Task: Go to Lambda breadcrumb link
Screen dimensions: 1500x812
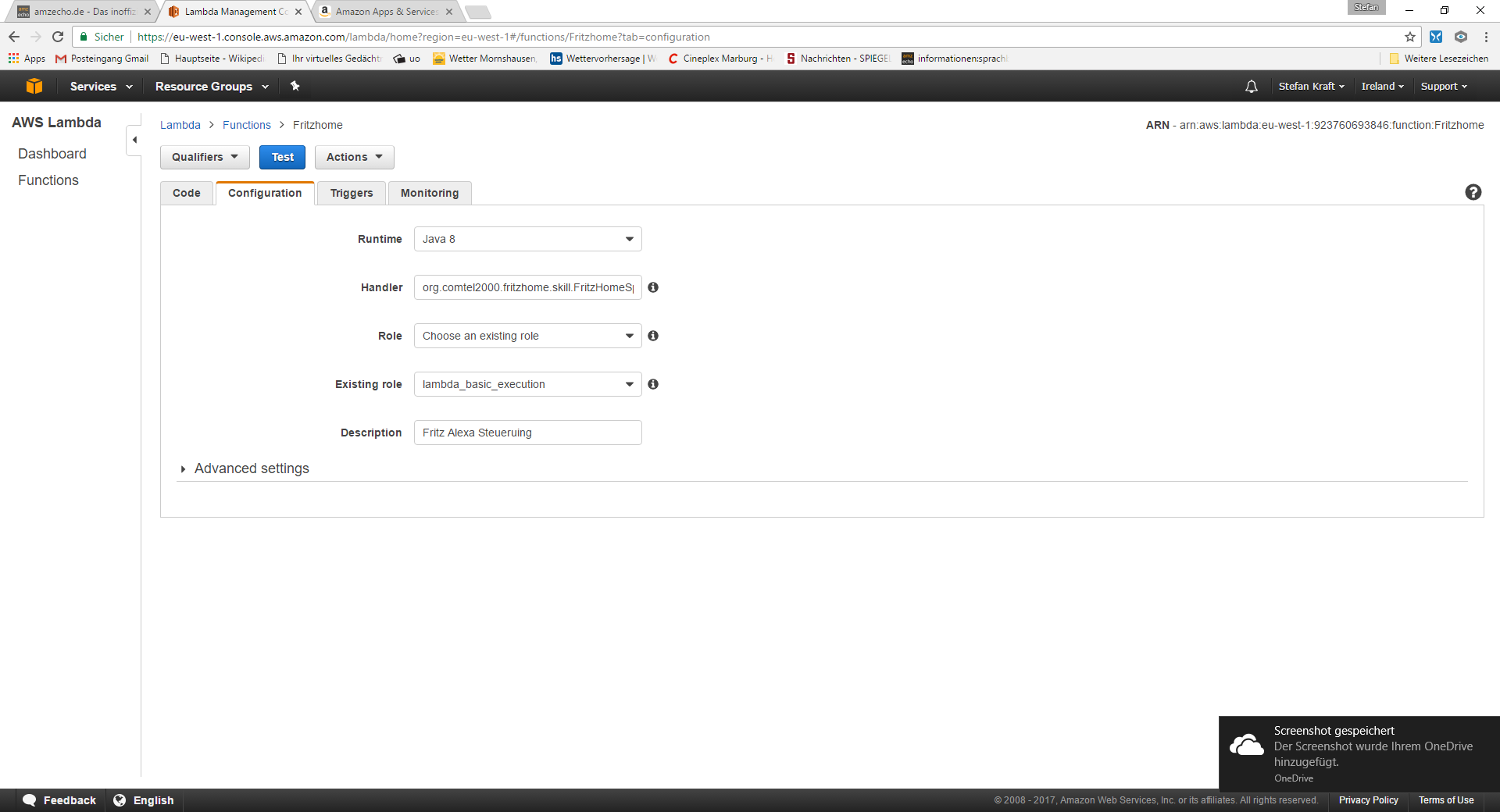Action: (x=180, y=125)
